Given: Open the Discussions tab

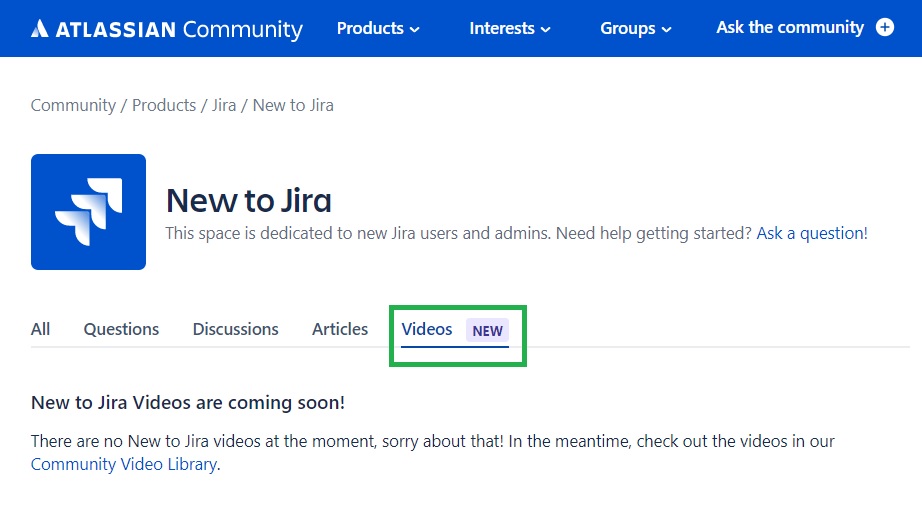Looking at the screenshot, I should pyautogui.click(x=235, y=329).
